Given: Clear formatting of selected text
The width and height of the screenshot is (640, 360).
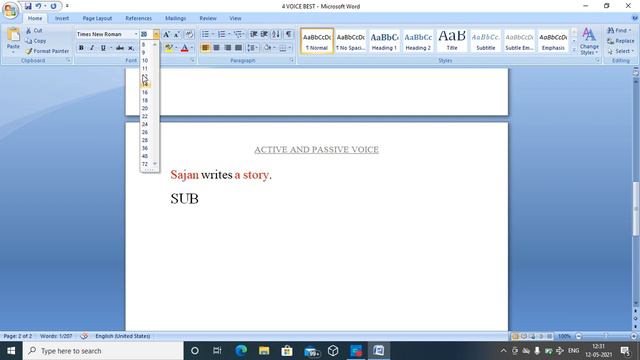Looking at the screenshot, I should tap(189, 34).
